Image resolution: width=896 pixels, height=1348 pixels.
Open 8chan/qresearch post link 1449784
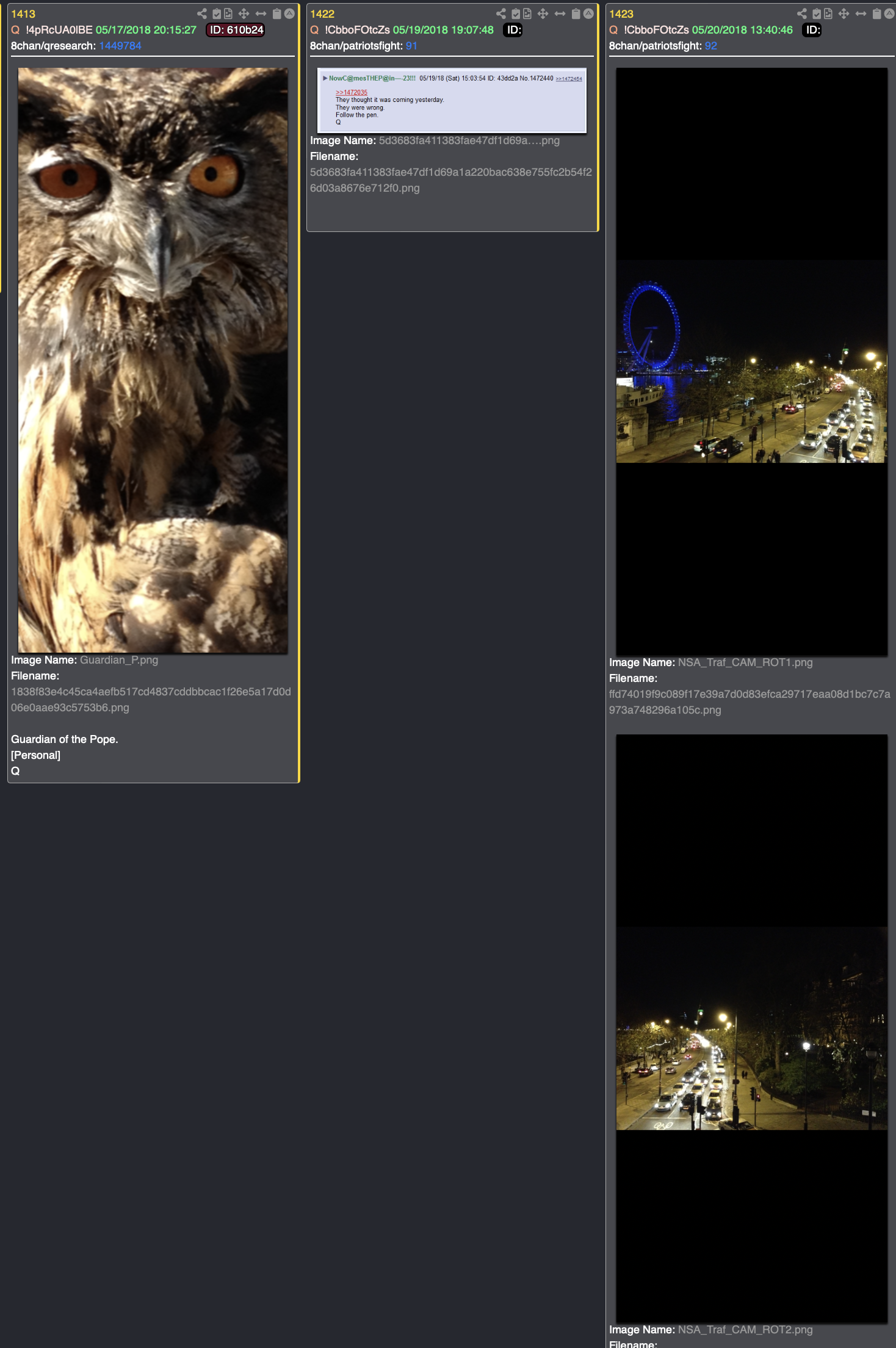tap(120, 46)
